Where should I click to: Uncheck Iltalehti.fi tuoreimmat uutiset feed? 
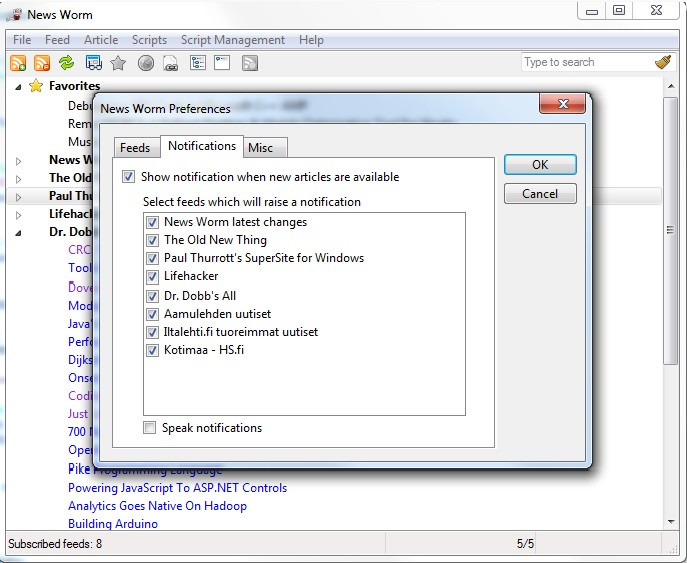(x=152, y=332)
